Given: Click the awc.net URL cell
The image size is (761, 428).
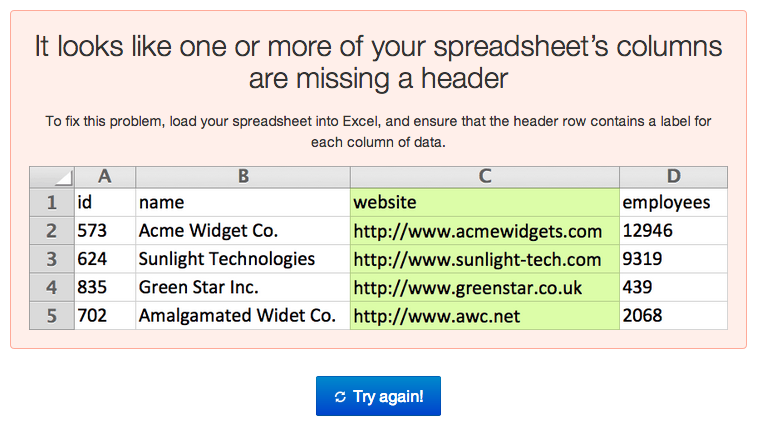Looking at the screenshot, I should click(x=485, y=315).
